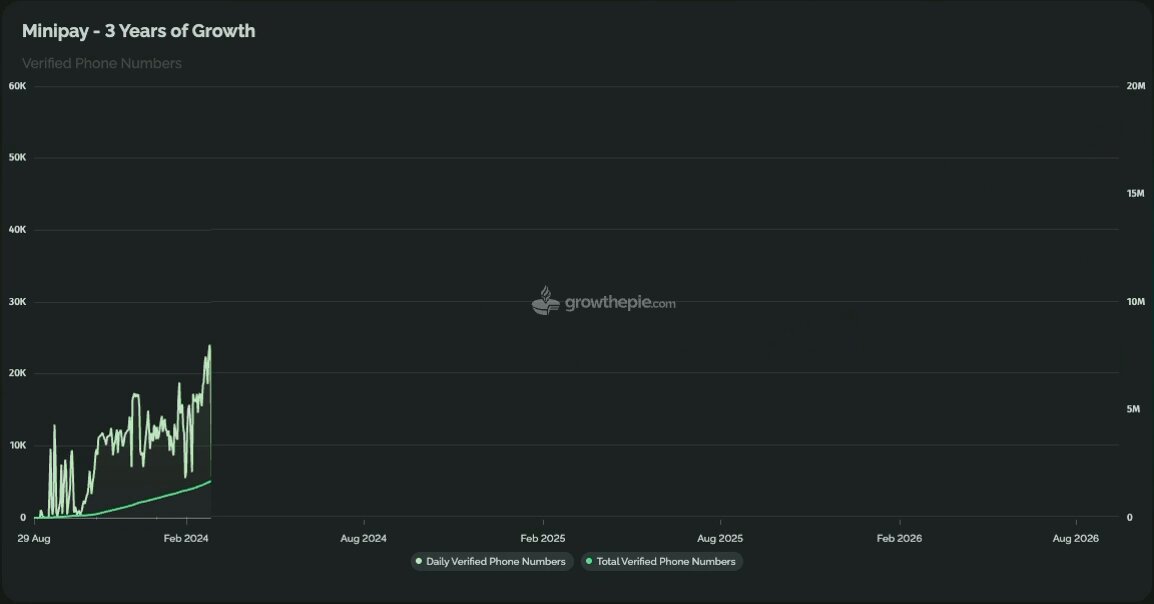This screenshot has height=604, width=1154.
Task: Toggle Daily Verified Phone Numbers legend series
Action: pyautogui.click(x=490, y=561)
